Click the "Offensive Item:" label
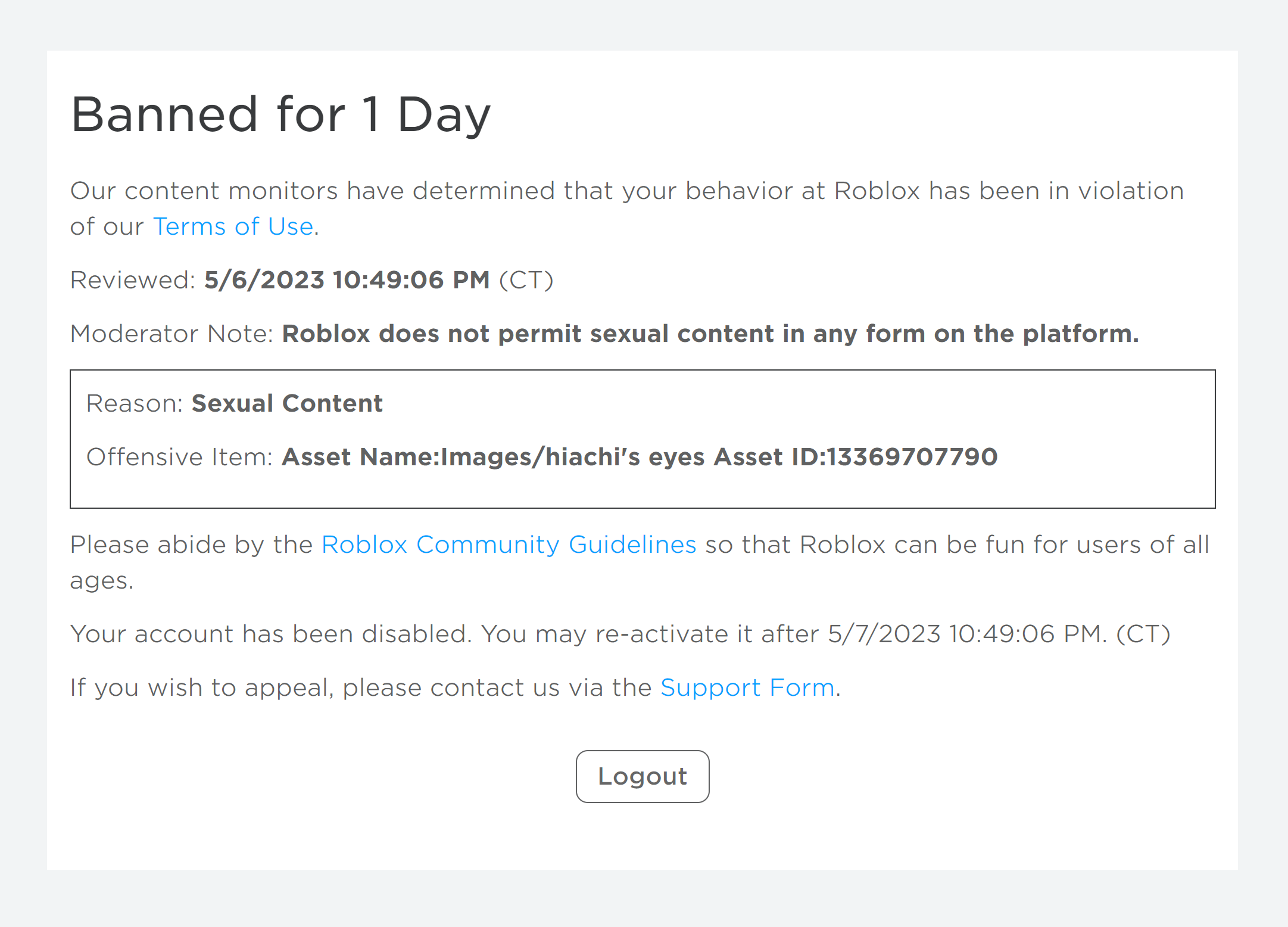Viewport: 1288px width, 927px height. tap(179, 457)
